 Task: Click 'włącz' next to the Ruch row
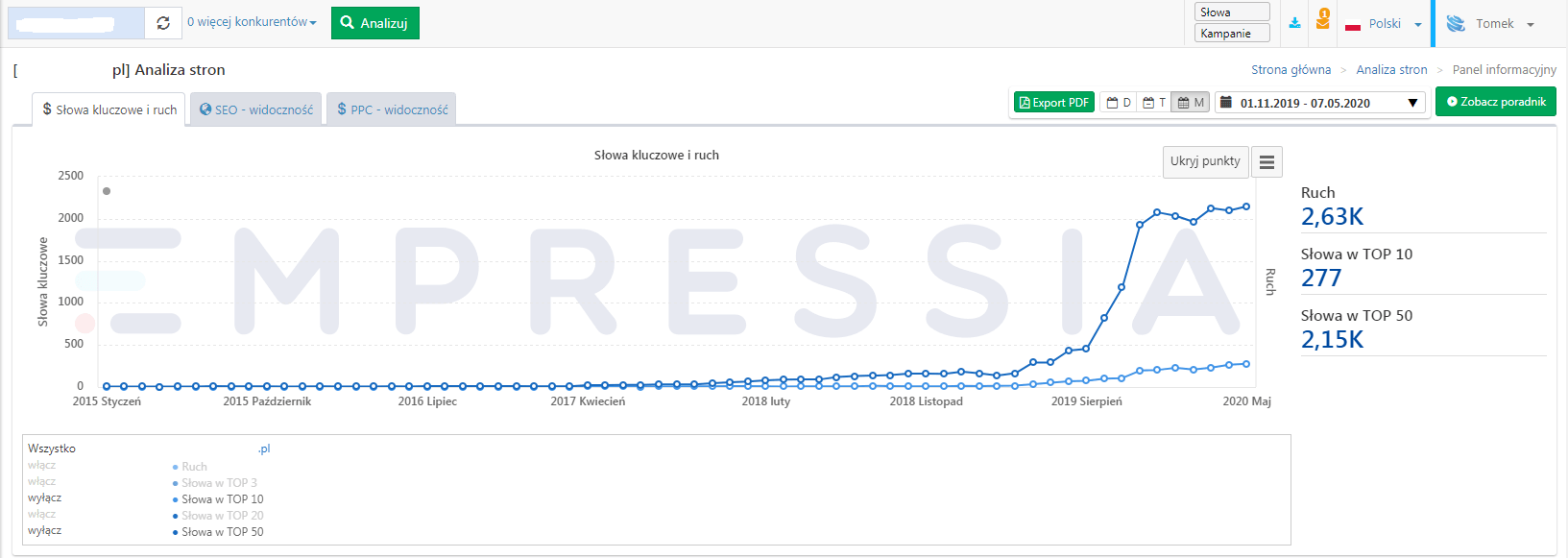click(41, 465)
